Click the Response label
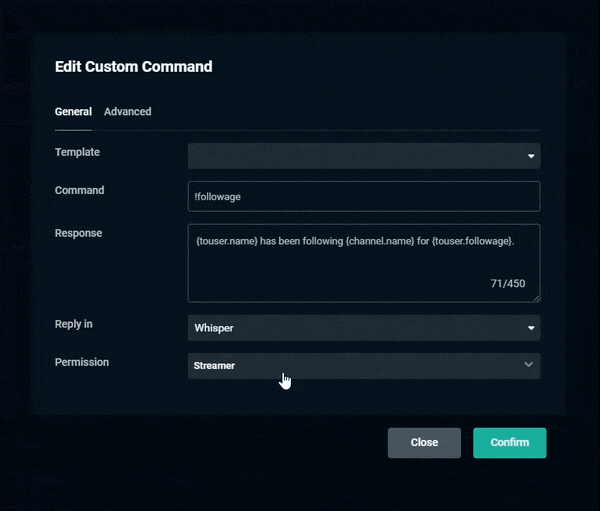600x511 pixels. pyautogui.click(x=78, y=233)
